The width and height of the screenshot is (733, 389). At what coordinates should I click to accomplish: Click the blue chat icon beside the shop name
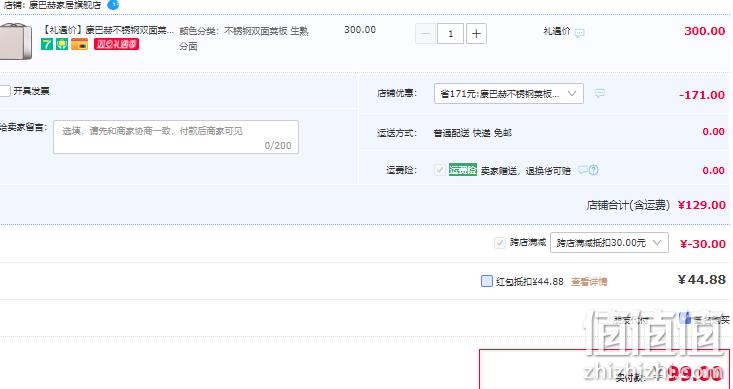[x=113, y=5]
